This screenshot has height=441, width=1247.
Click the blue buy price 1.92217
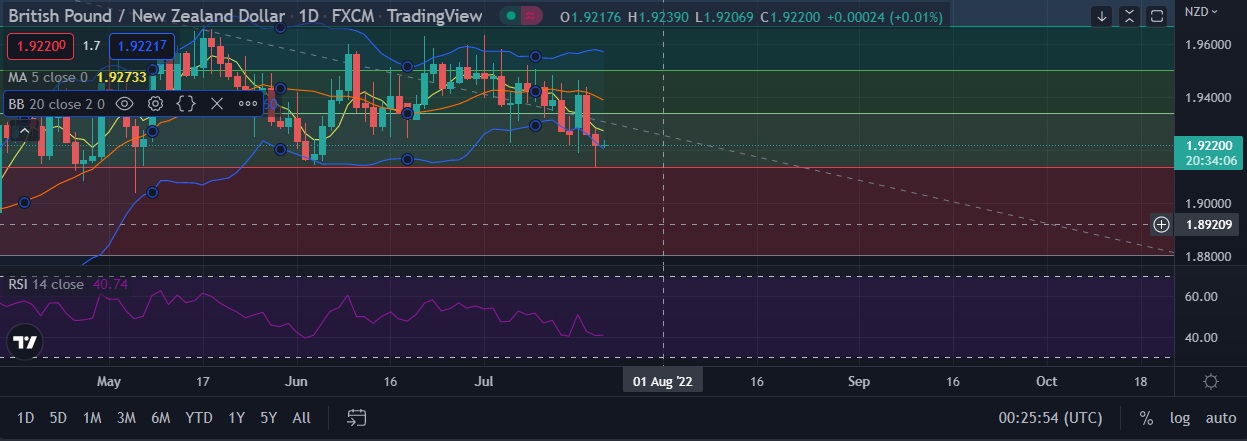143,46
